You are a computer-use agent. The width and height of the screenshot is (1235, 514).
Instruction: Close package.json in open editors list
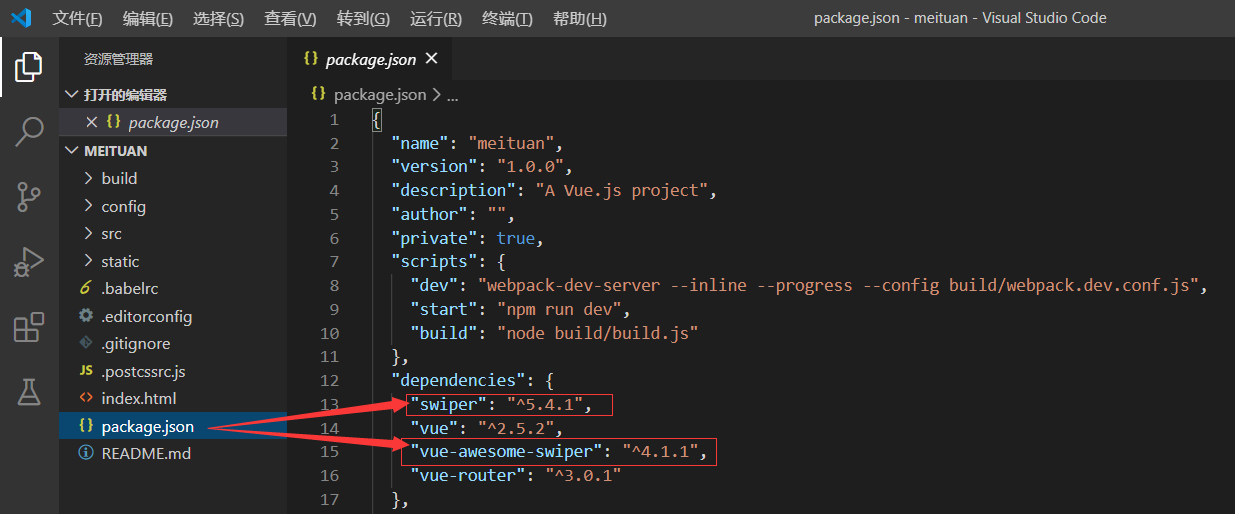91,122
